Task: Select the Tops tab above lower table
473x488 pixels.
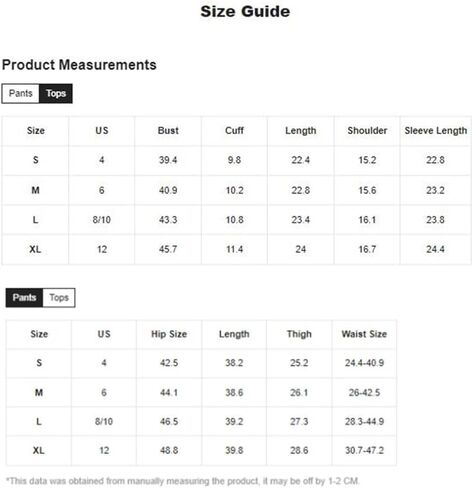Action: pos(59,298)
